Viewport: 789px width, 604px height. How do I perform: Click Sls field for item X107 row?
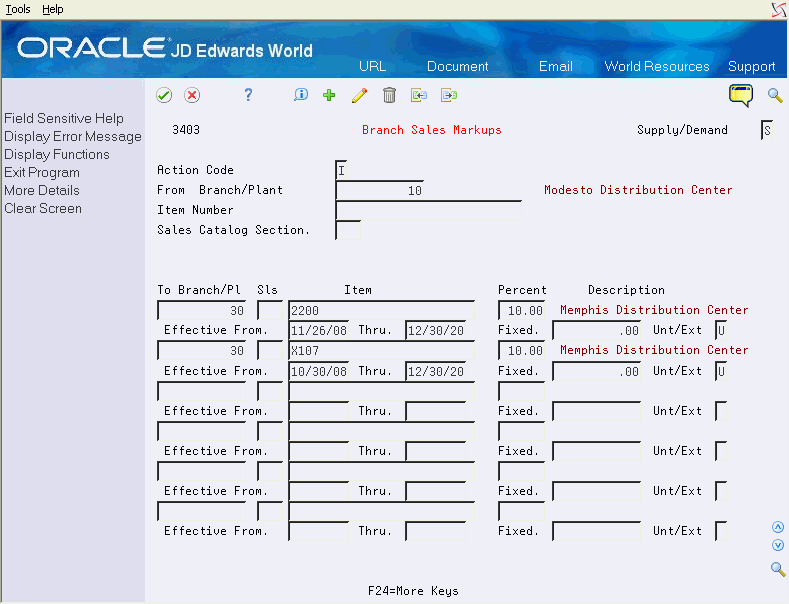270,350
